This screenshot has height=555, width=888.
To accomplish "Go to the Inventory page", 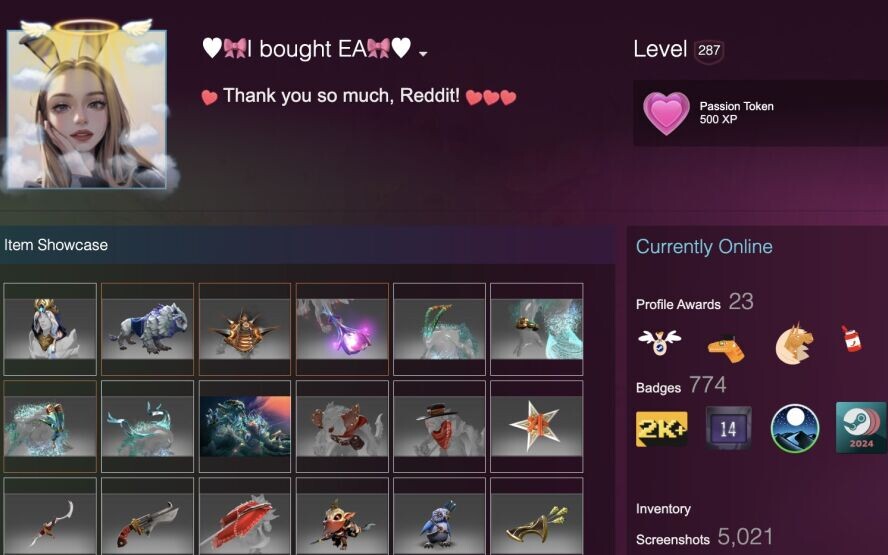I will click(x=663, y=509).
